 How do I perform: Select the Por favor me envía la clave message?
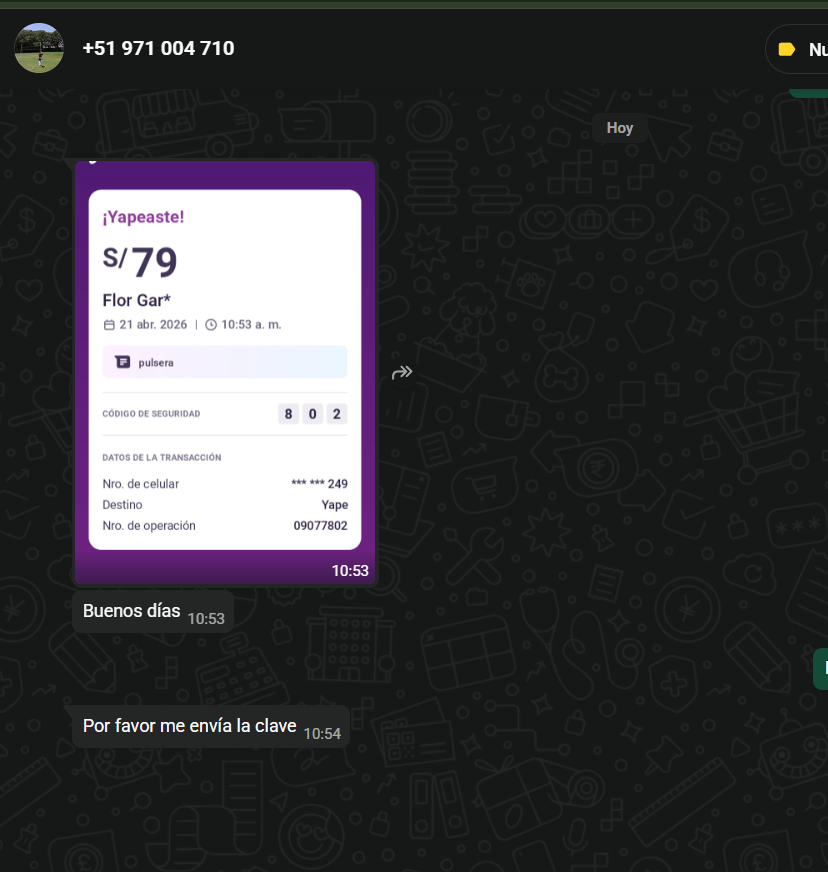click(211, 726)
